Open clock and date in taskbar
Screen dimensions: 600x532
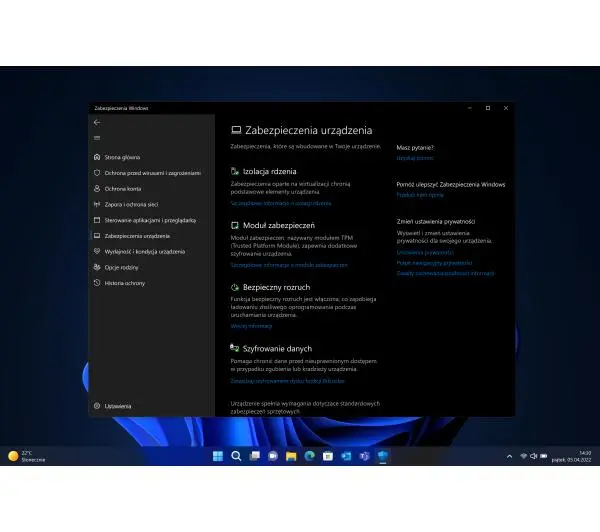571,456
